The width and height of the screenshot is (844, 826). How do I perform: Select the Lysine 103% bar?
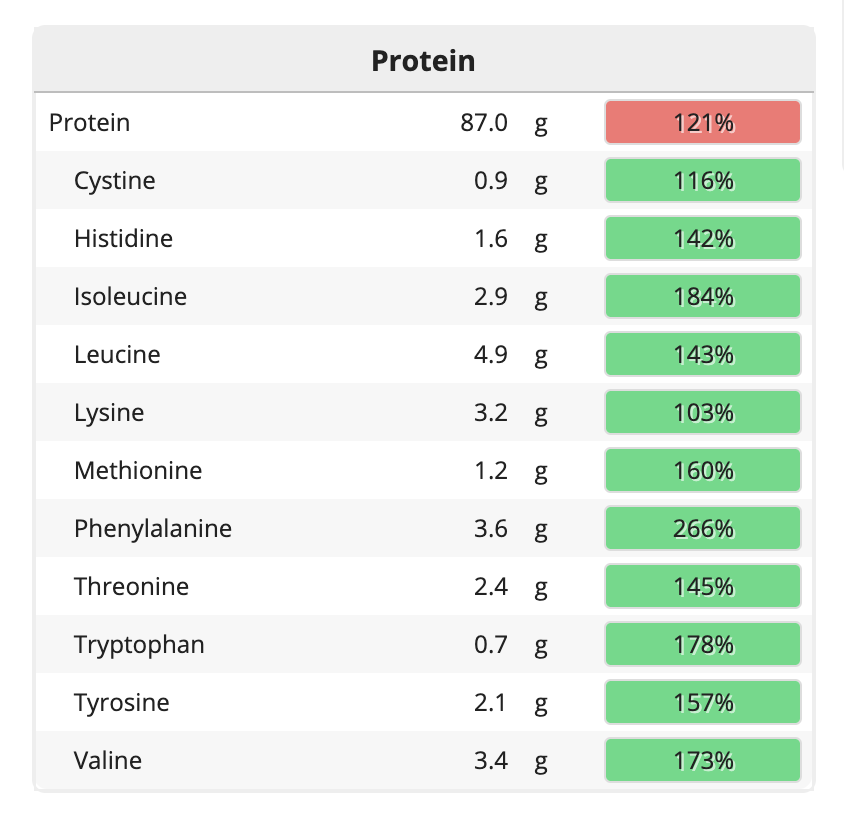pyautogui.click(x=702, y=413)
